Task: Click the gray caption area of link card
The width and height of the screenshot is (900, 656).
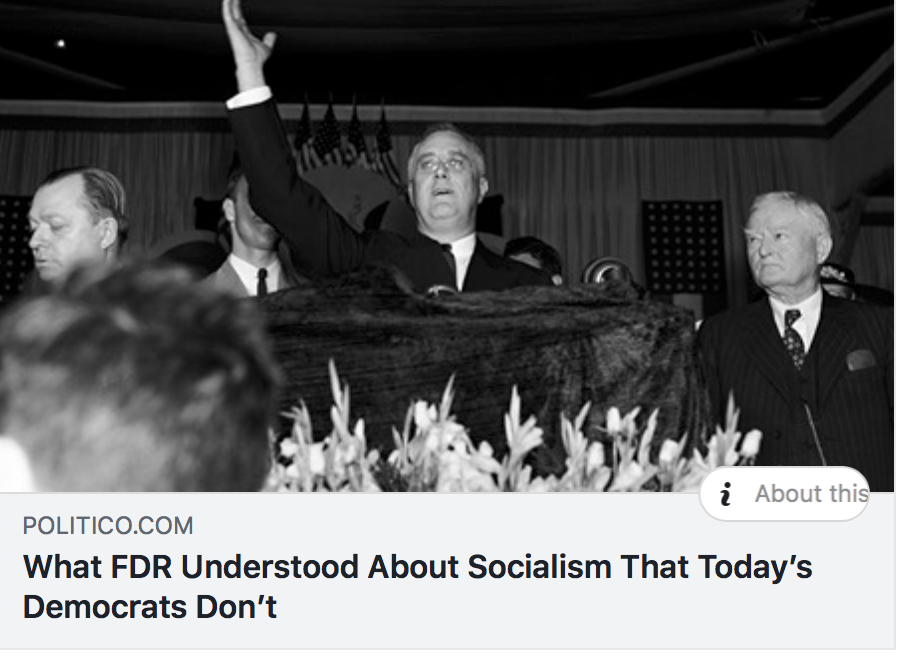Action: [x=448, y=571]
